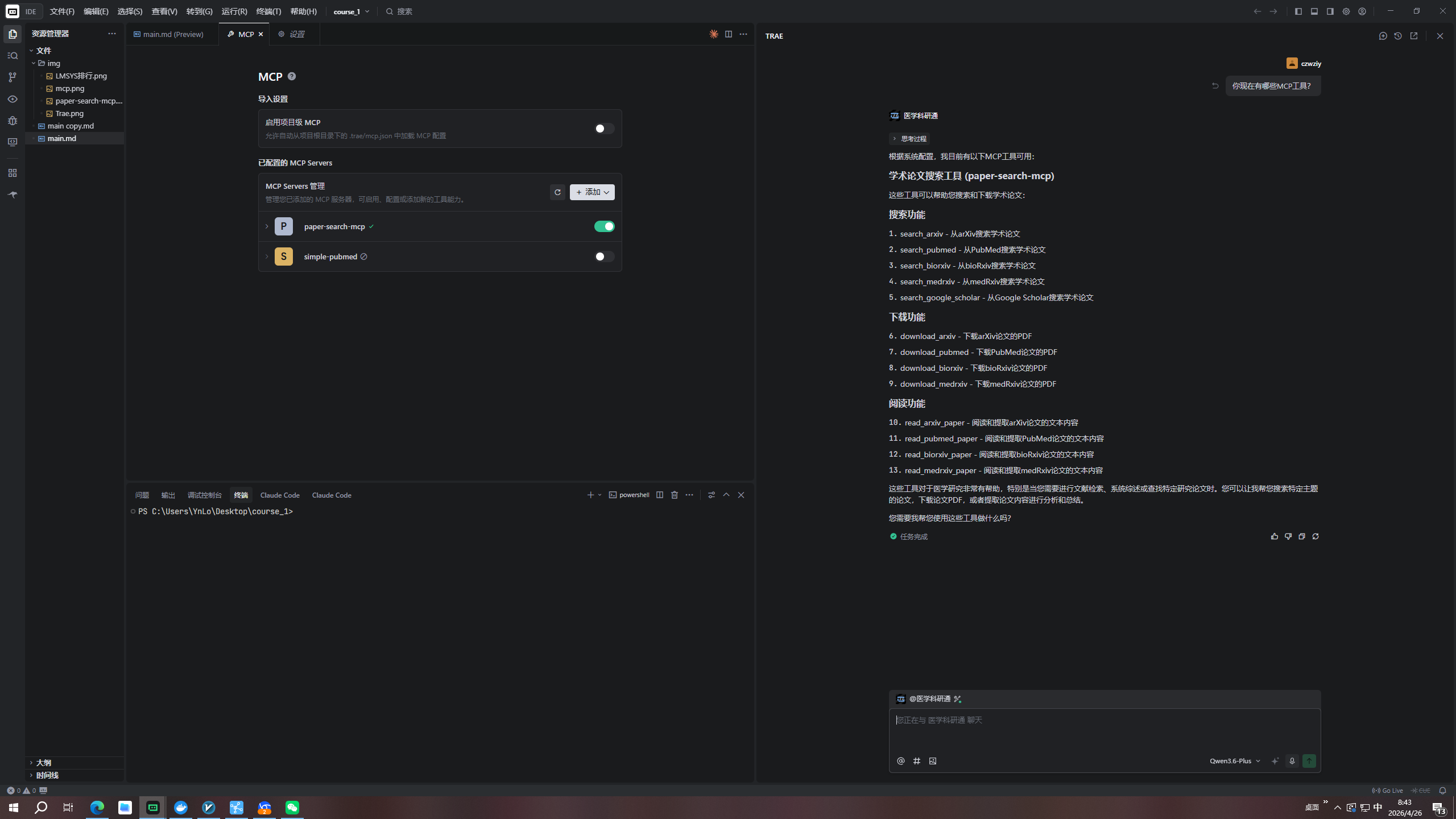The width and height of the screenshot is (1456, 819).
Task: Open editor more actions ellipsis menu
Action: pyautogui.click(x=743, y=34)
